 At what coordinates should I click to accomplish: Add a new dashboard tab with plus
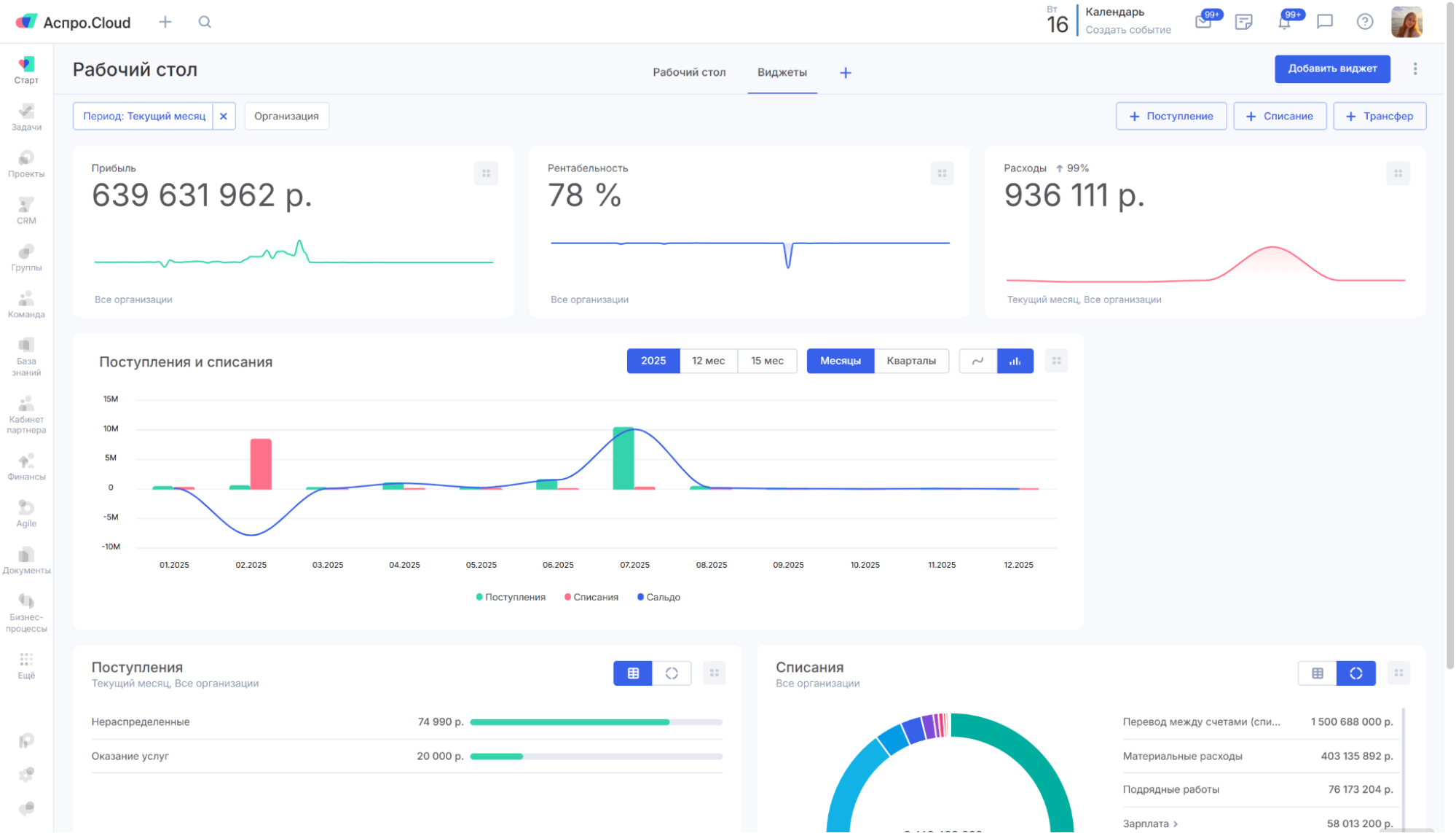(846, 73)
